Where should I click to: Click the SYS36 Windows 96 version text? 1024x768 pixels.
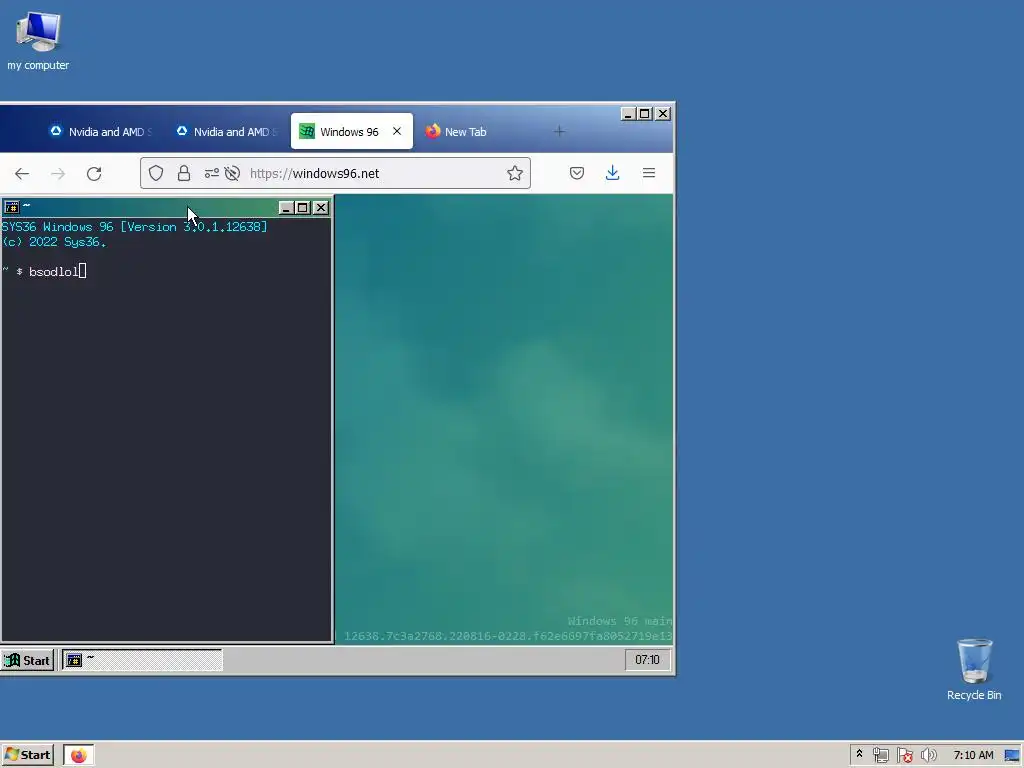[135, 227]
